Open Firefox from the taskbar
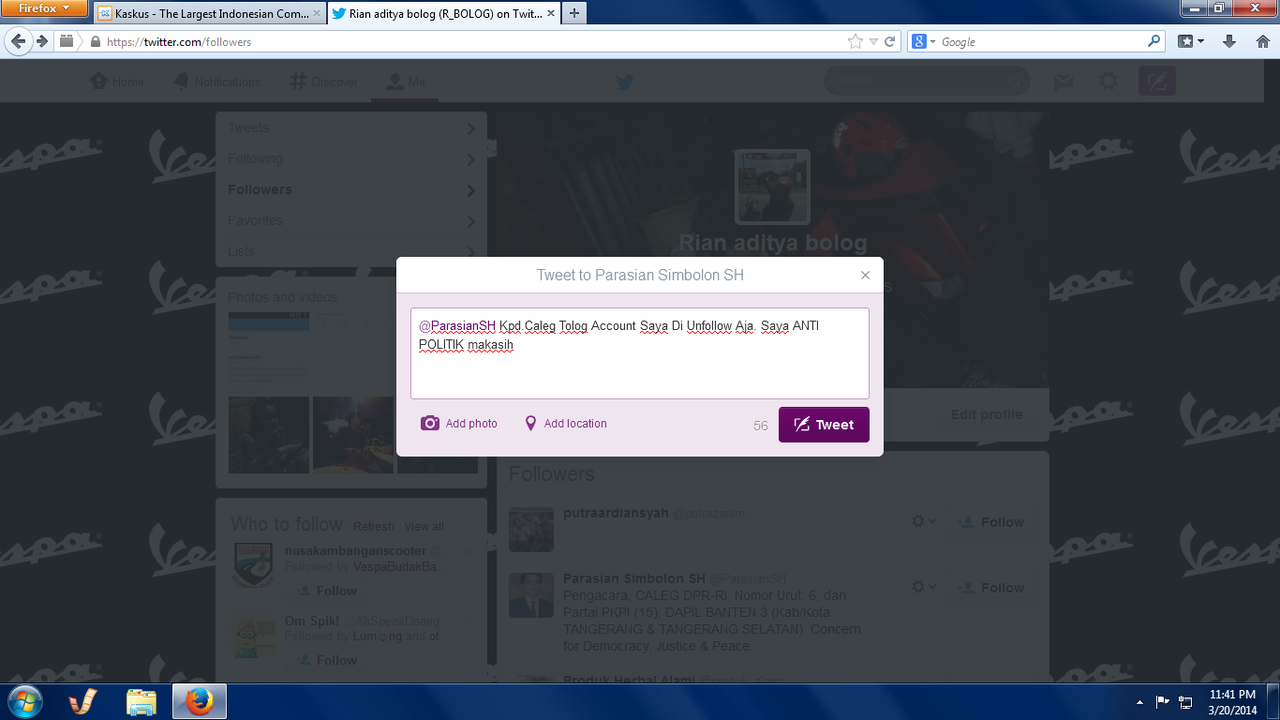 200,702
